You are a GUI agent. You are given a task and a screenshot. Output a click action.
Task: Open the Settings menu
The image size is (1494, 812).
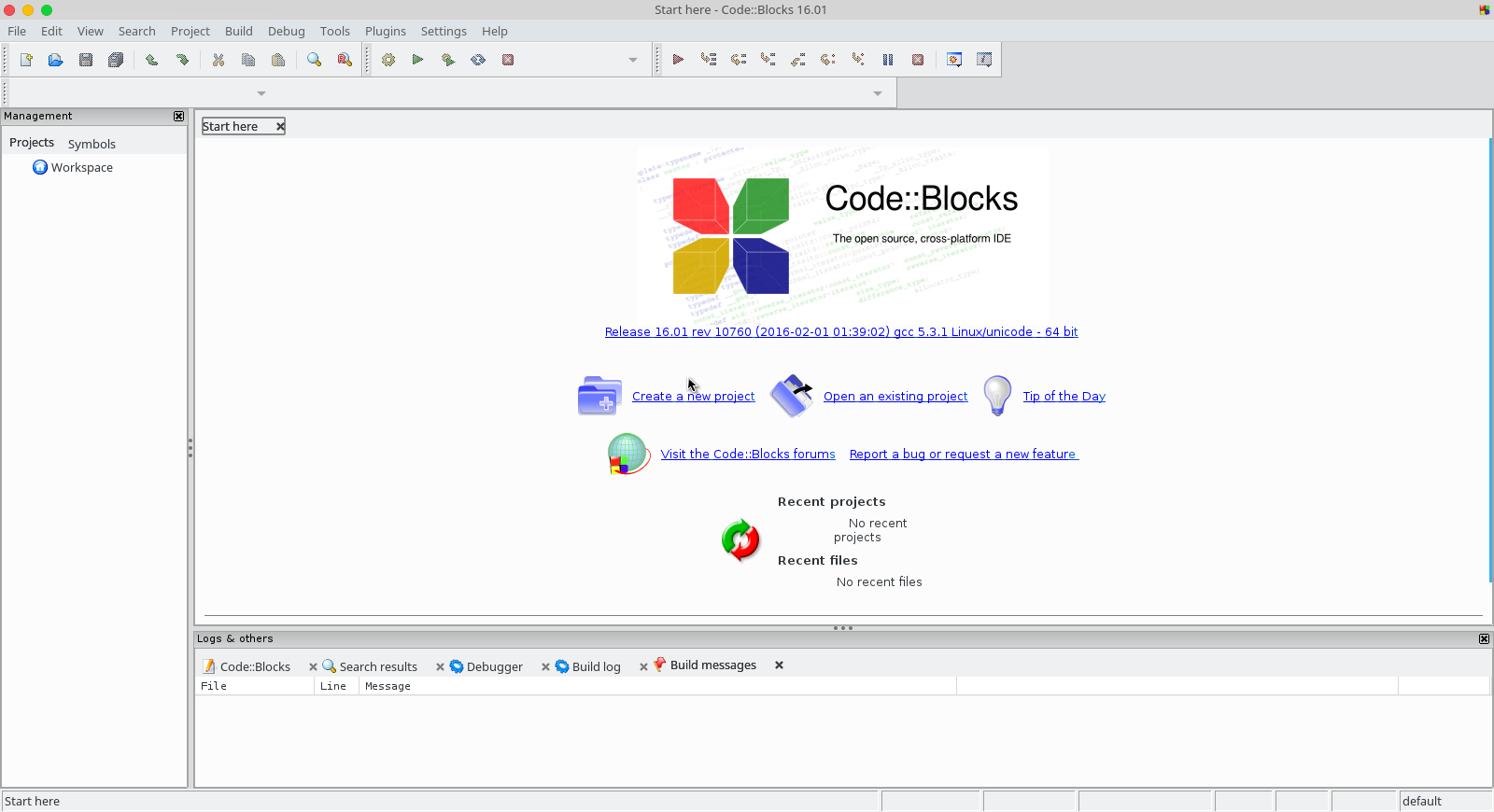tap(444, 31)
